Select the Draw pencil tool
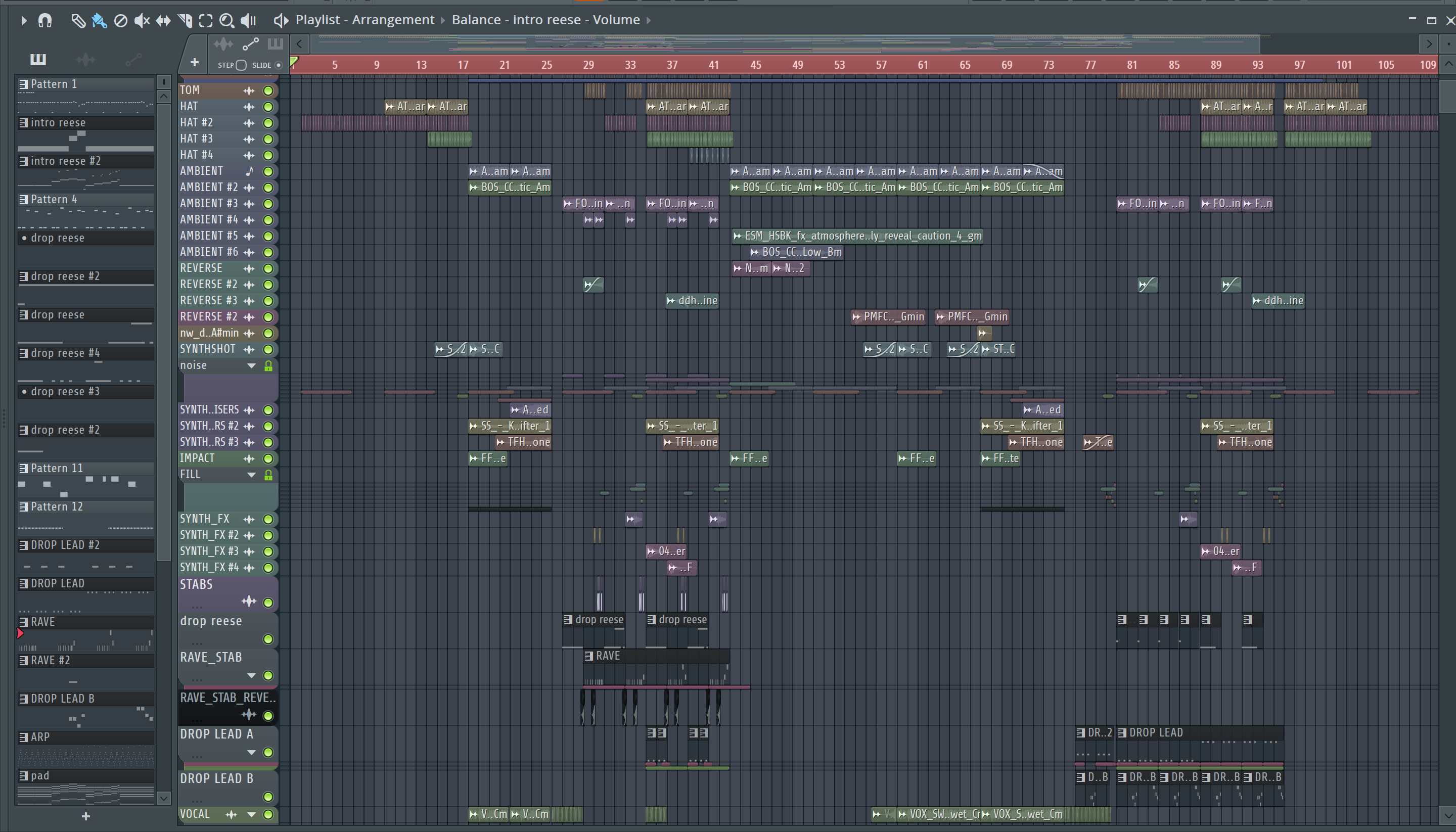Screen dimensions: 1456x832 coord(78,21)
